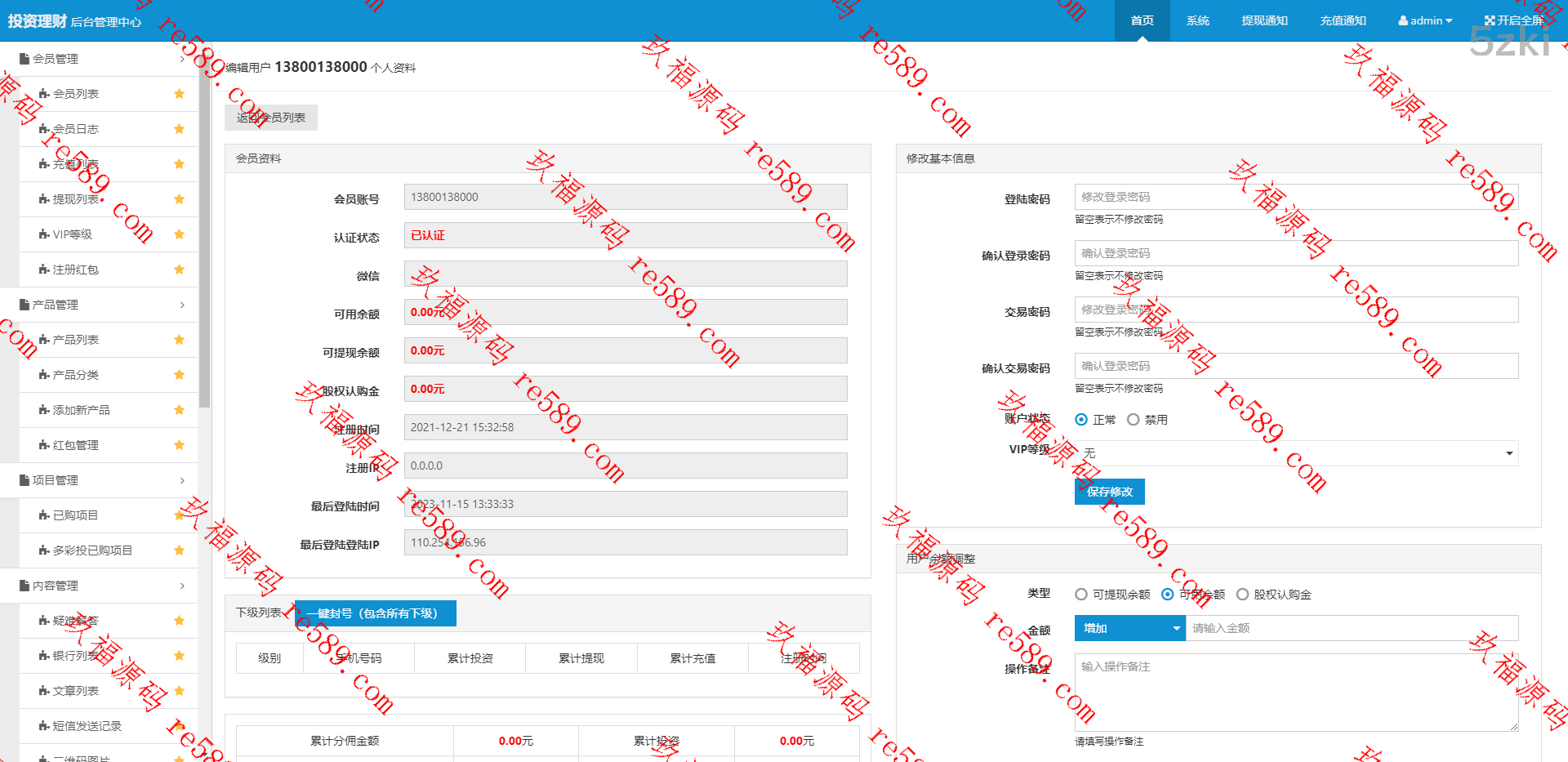Image resolution: width=1568 pixels, height=762 pixels.
Task: Click the sidebar vertical scrollbar
Action: (204, 245)
